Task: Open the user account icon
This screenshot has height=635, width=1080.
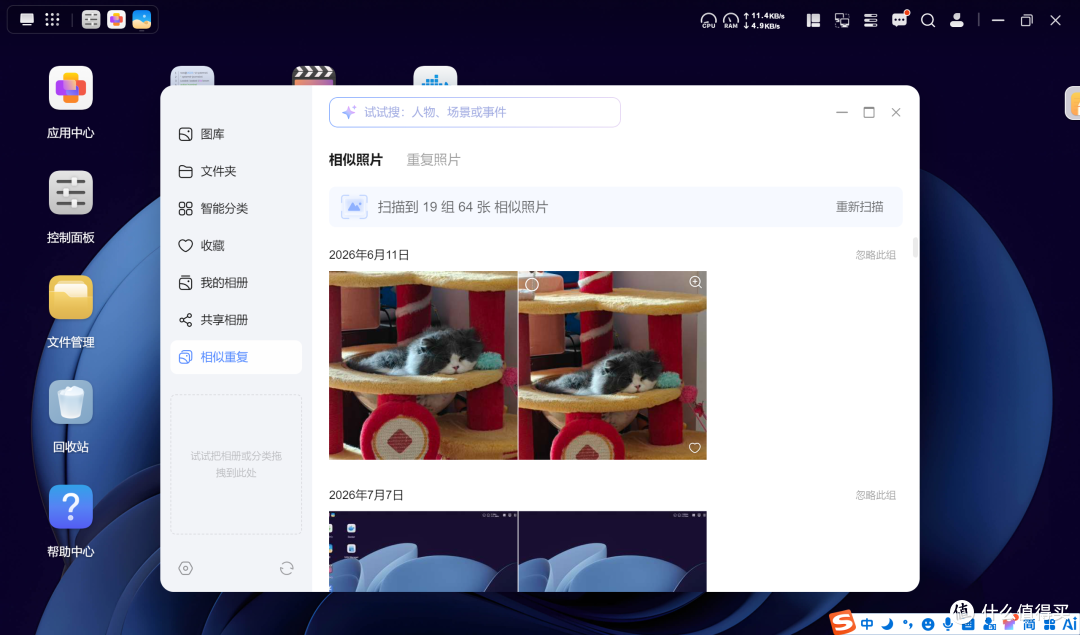Action: click(x=957, y=21)
